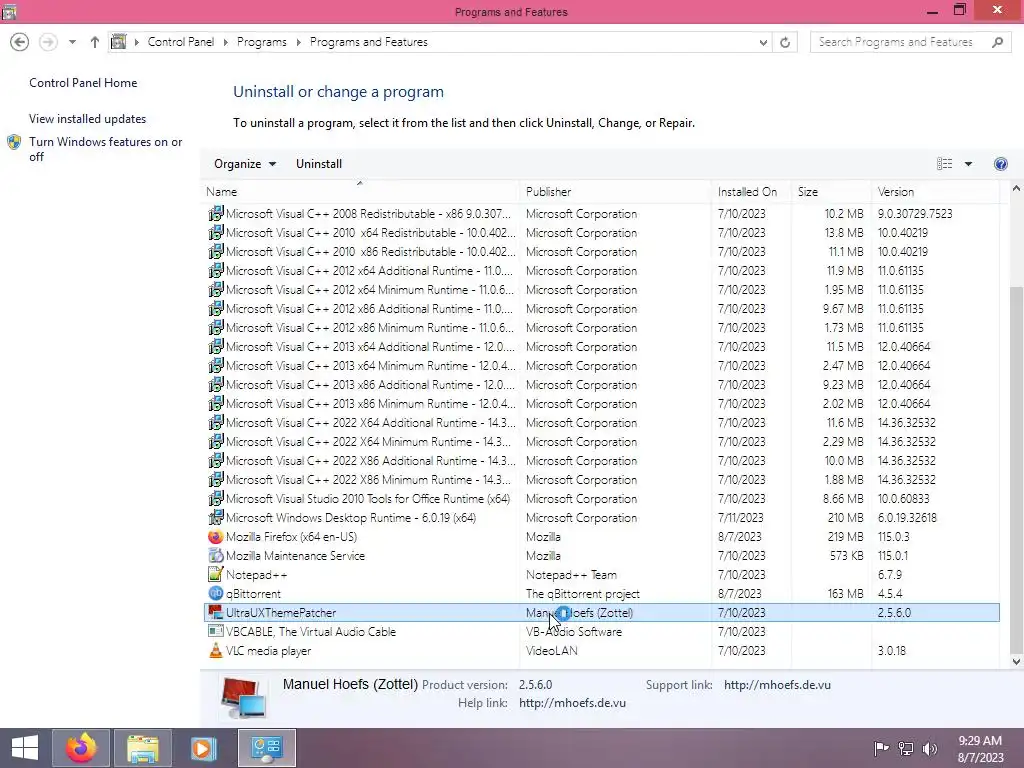
Task: Sort by the Name column header
Action: pos(360,191)
